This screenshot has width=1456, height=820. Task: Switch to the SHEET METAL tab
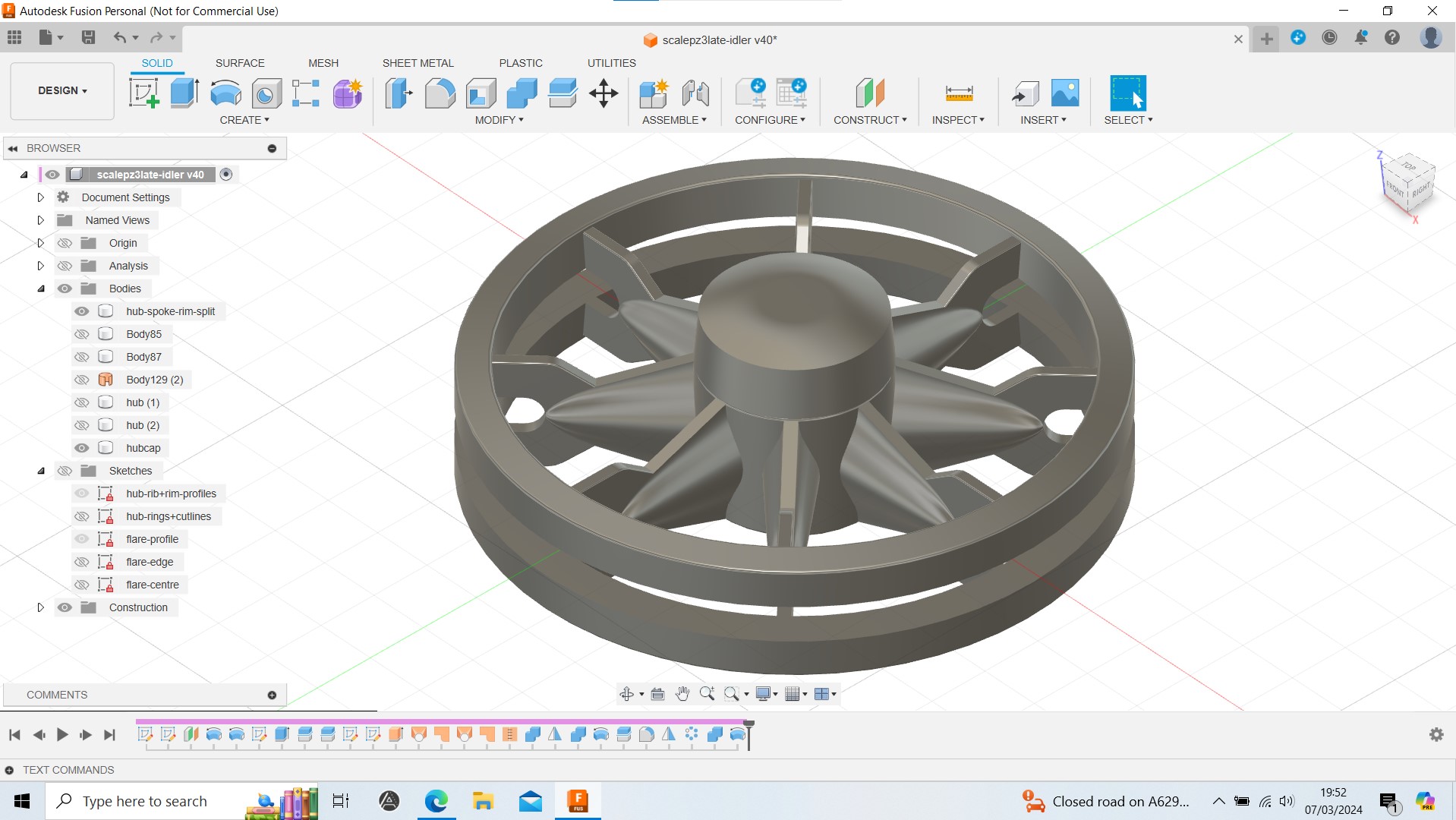[418, 63]
